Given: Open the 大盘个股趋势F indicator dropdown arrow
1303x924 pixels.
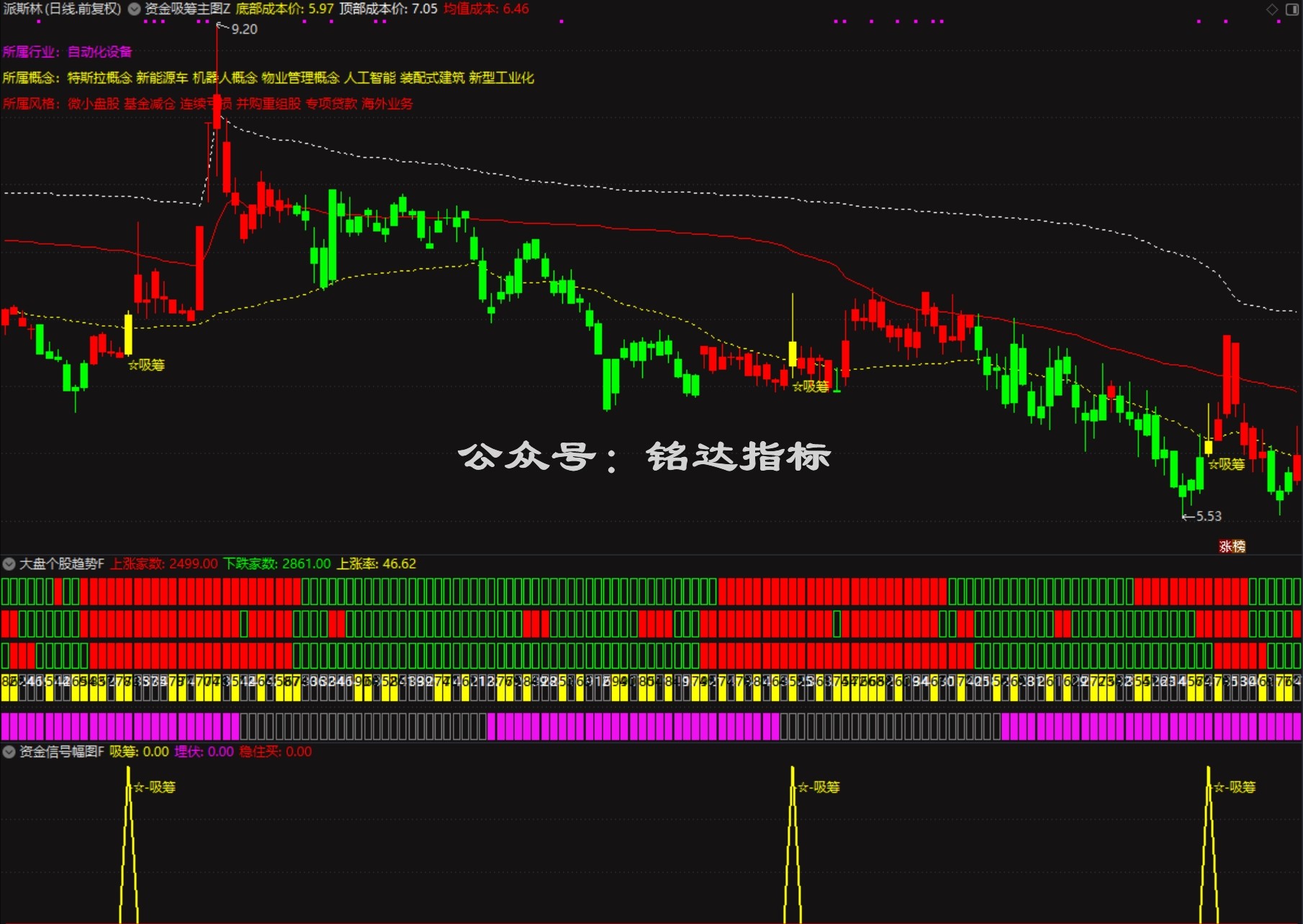Looking at the screenshot, I should click(9, 563).
